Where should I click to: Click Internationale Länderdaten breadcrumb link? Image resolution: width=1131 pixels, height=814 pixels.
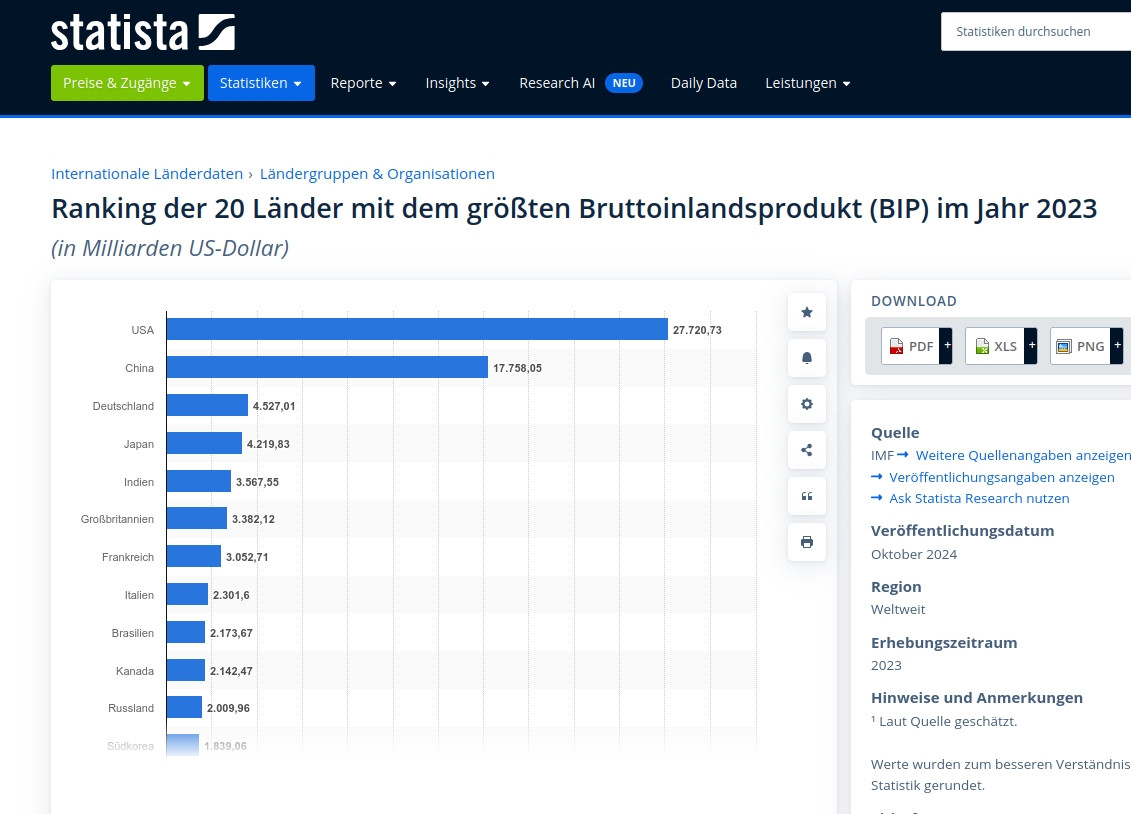(x=147, y=174)
